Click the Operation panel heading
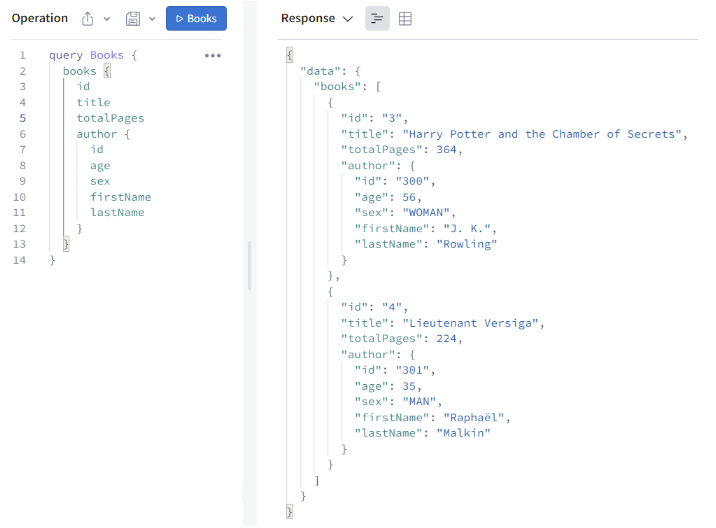 coord(40,18)
